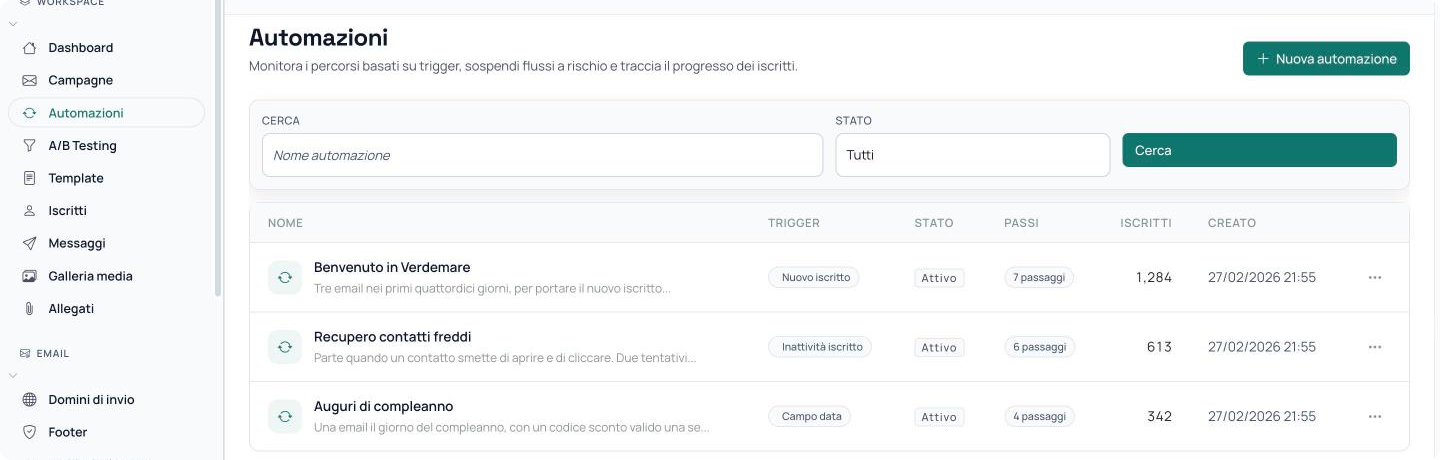Open Recupero contatti freddi automation
Screen dimensions: 1440x460
pyautogui.click(x=392, y=337)
